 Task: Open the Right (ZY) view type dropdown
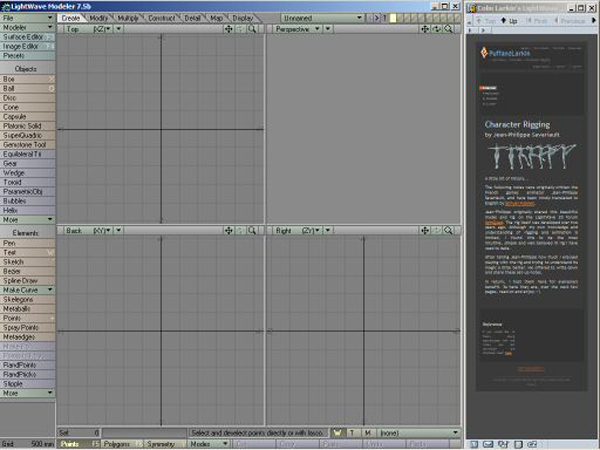pos(297,230)
